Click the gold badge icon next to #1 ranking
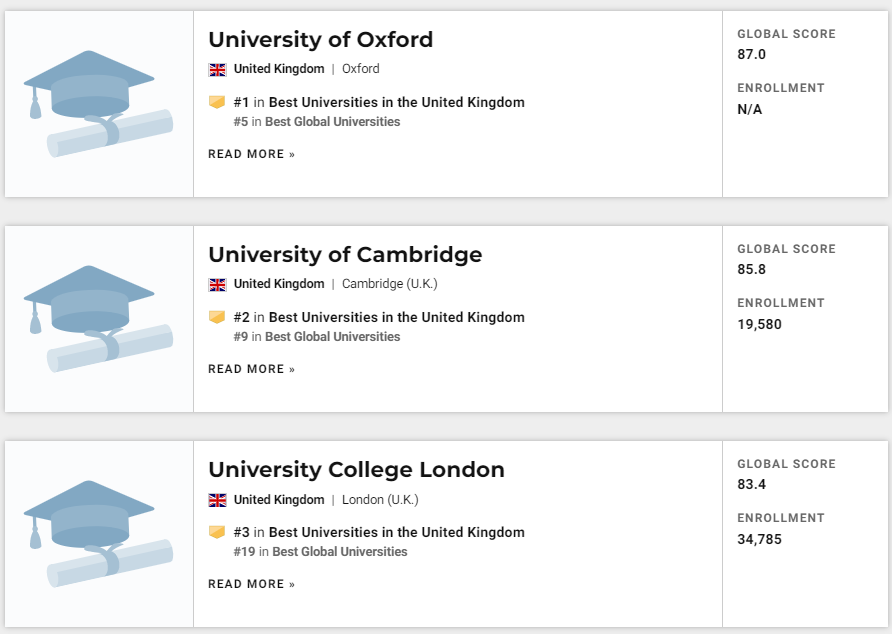This screenshot has width=892, height=634. tap(217, 102)
